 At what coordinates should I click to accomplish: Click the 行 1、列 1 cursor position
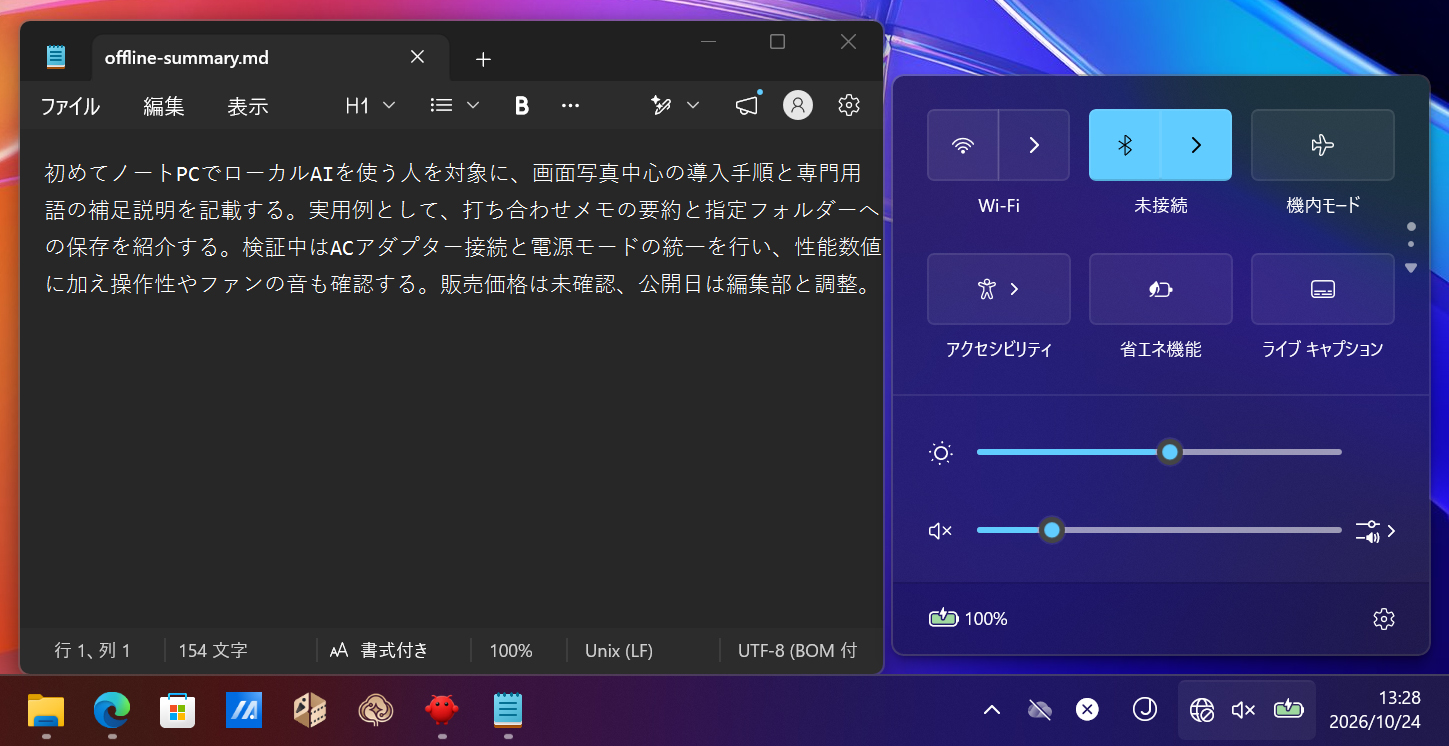click(x=92, y=651)
